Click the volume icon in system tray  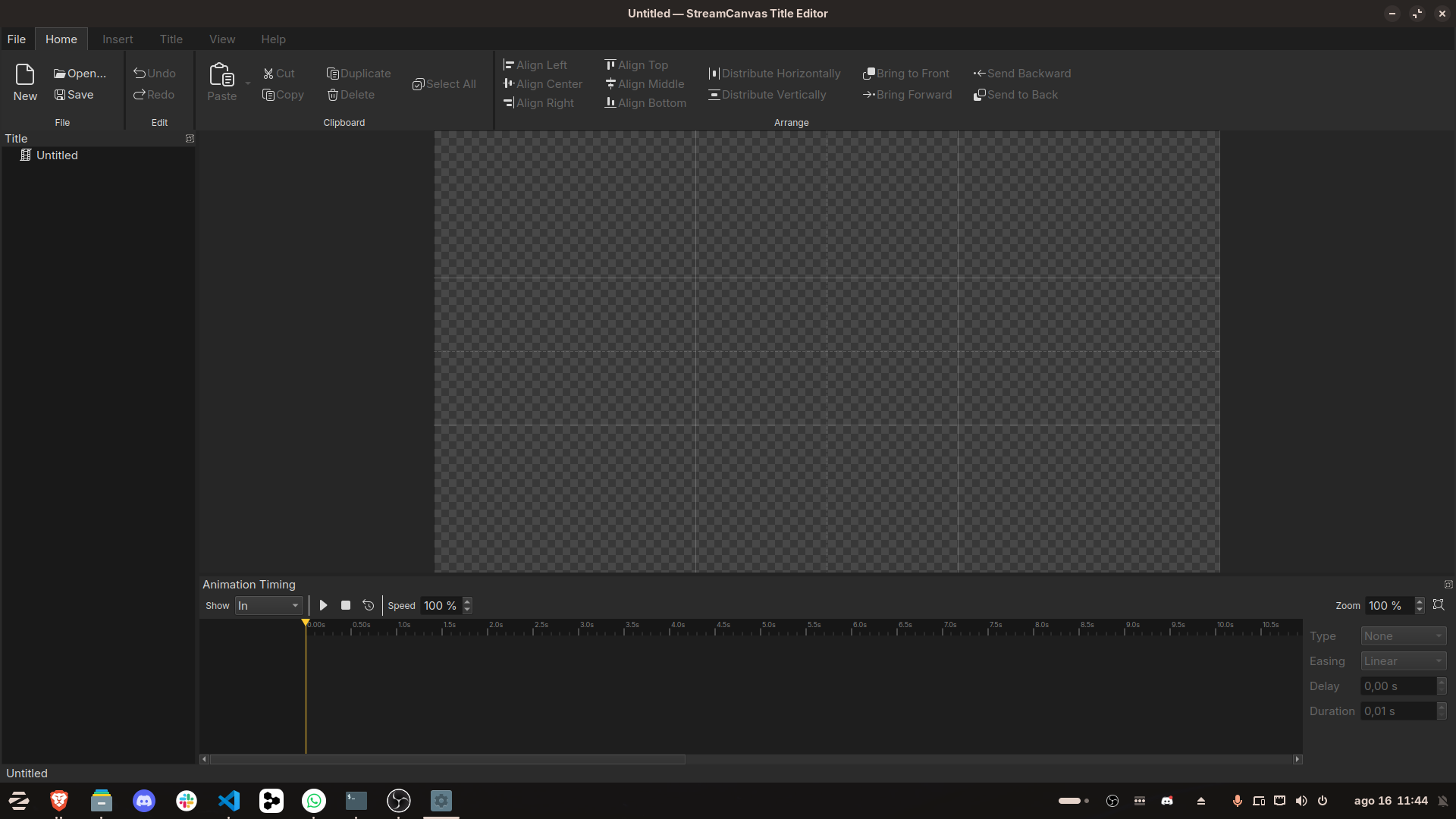coord(1301,801)
